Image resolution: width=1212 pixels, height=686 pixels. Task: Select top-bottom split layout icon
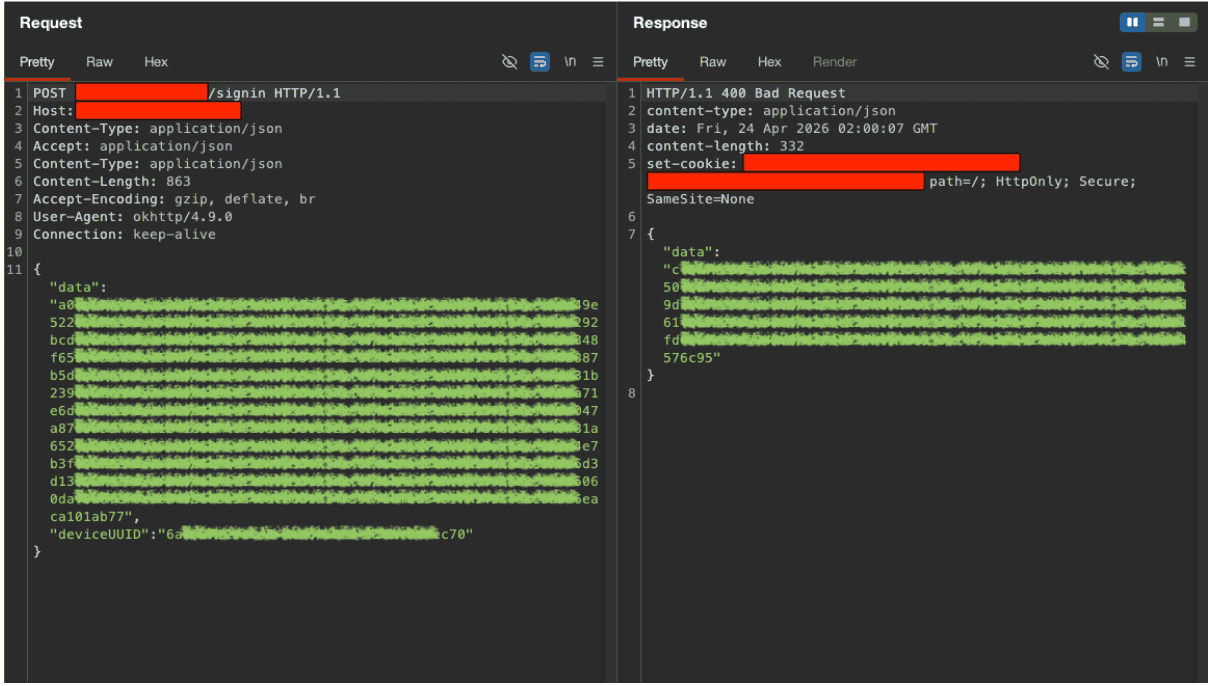pyautogui.click(x=1158, y=22)
